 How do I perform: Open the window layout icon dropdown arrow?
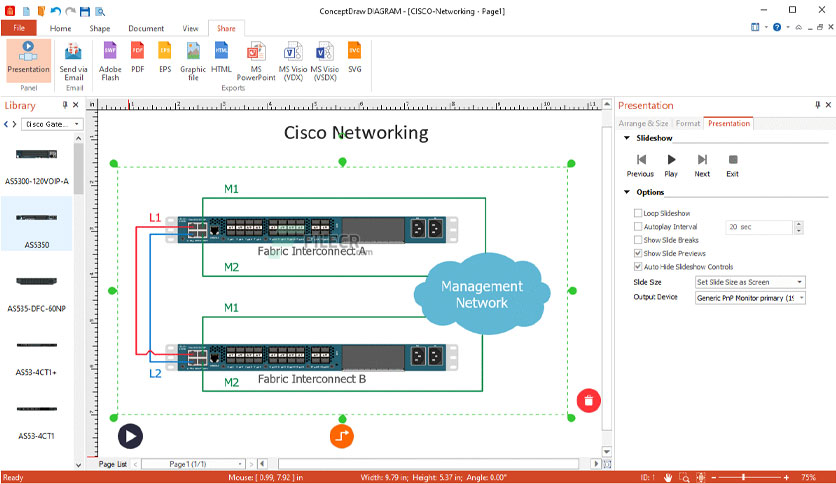click(x=766, y=27)
